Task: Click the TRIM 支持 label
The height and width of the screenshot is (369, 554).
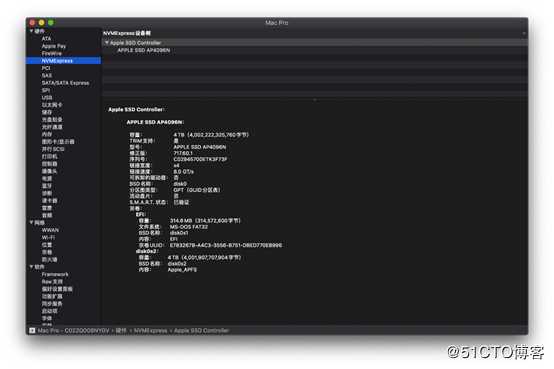Action: (142, 141)
